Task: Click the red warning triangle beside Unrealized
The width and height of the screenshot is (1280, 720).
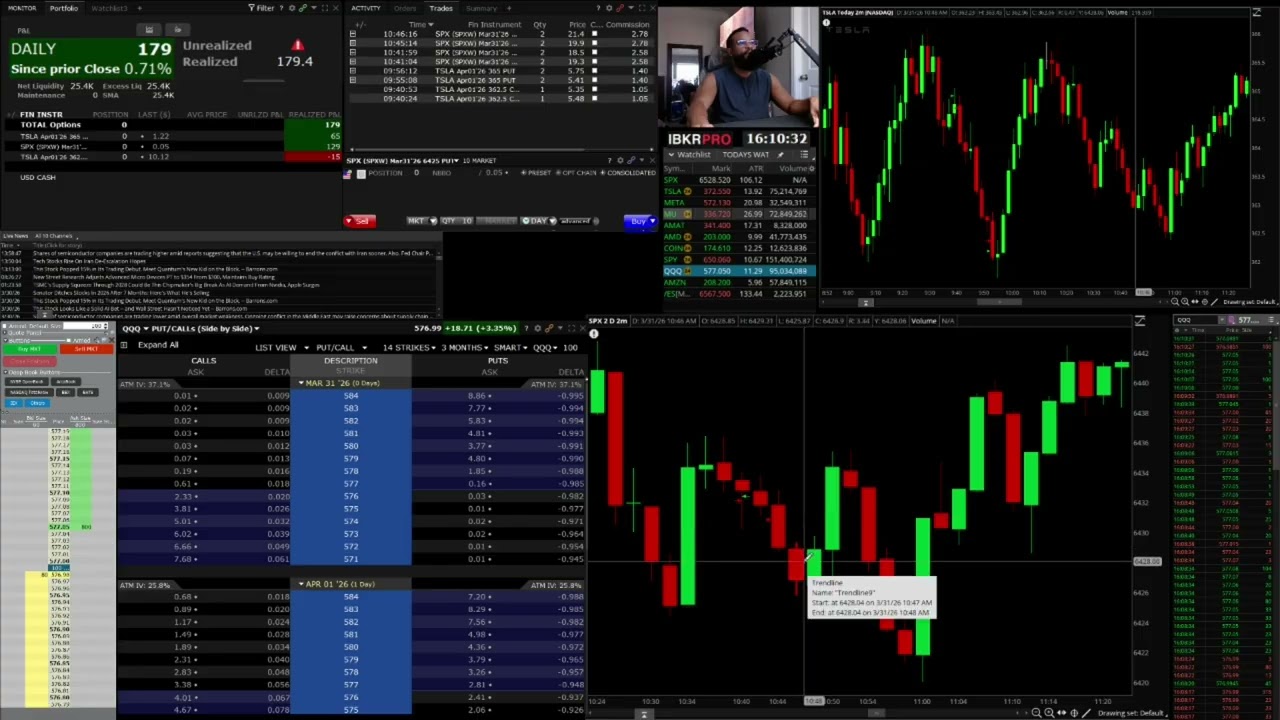Action: 297,45
